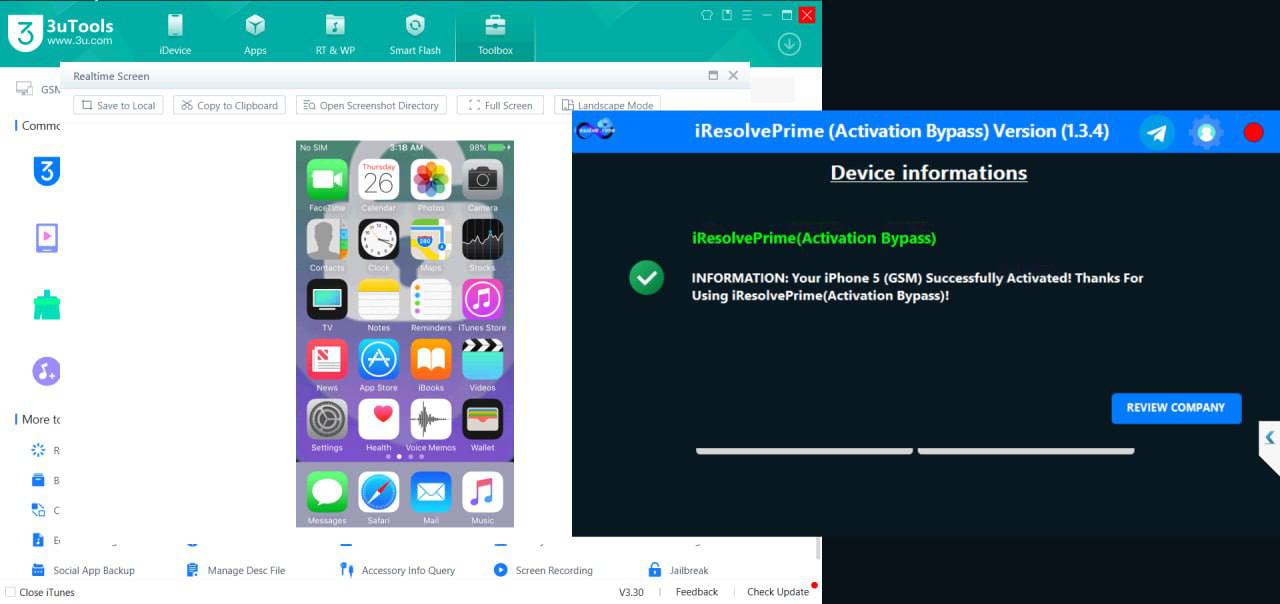Switch Realtime Screen to Full Screen
Screen dimensions: 1280x604
(500, 105)
